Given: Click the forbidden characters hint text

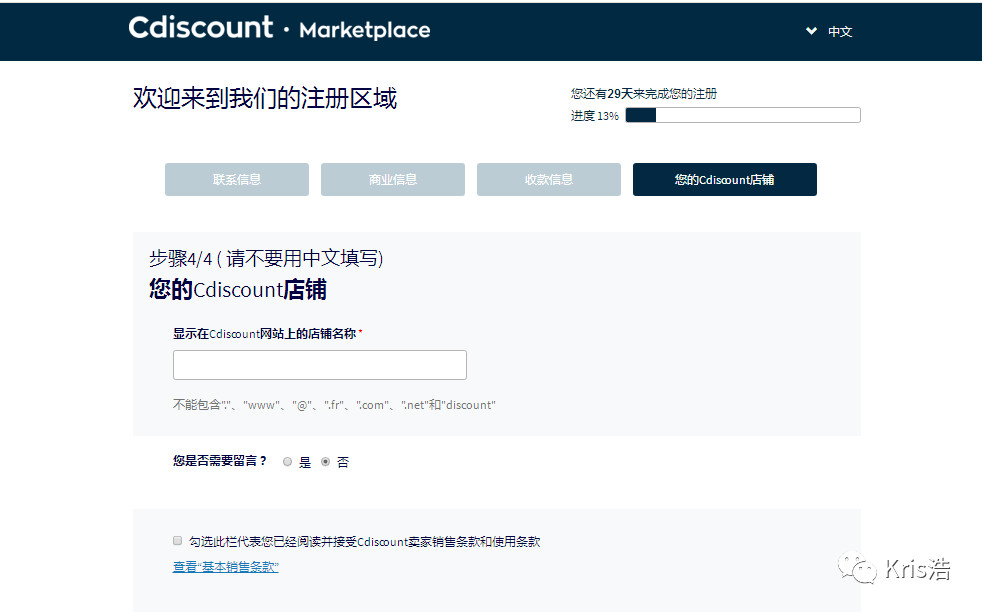Looking at the screenshot, I should tap(334, 405).
